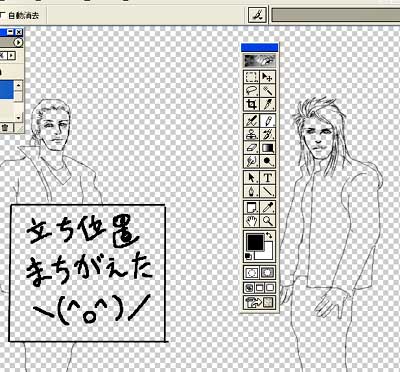Click the brush options button in options bar
The width and height of the screenshot is (400, 372).
click(257, 15)
